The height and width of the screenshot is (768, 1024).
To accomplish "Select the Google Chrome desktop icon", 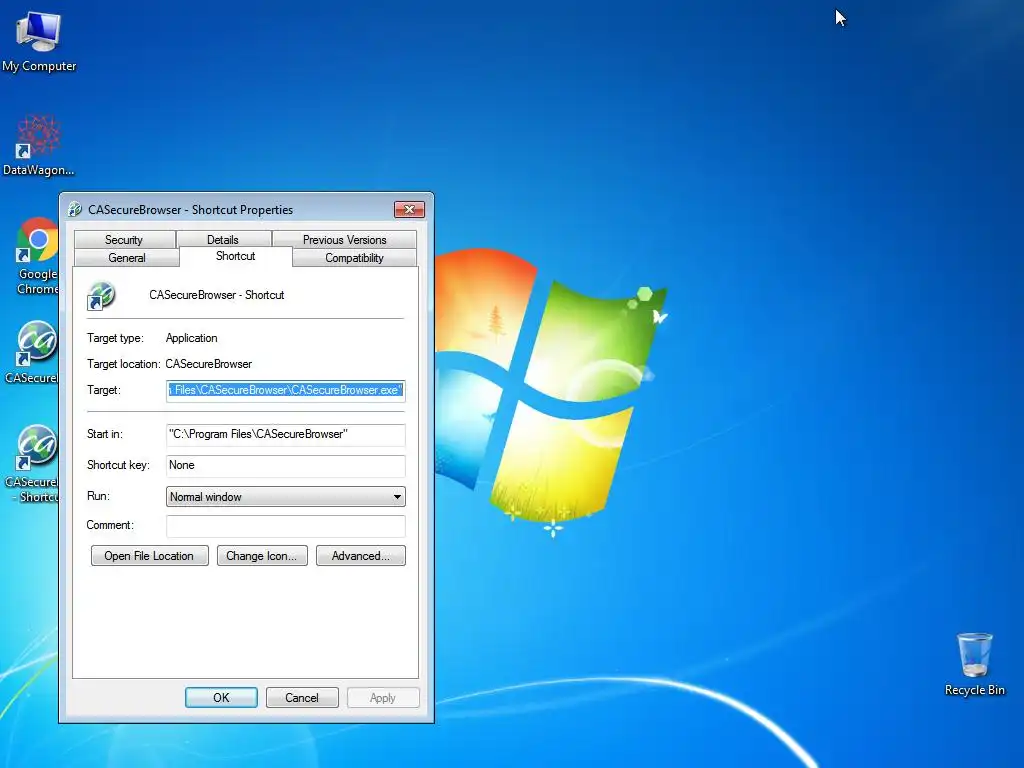I will point(37,256).
